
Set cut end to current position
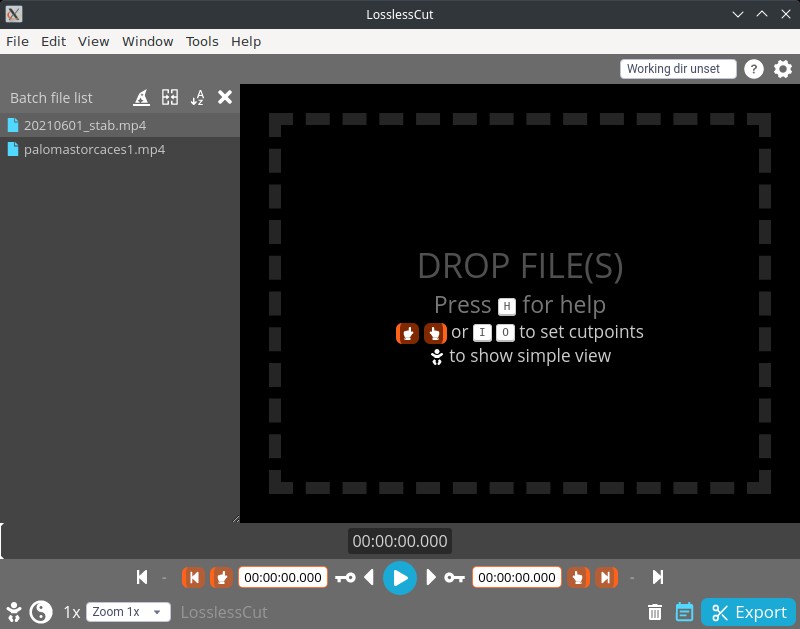click(x=578, y=577)
